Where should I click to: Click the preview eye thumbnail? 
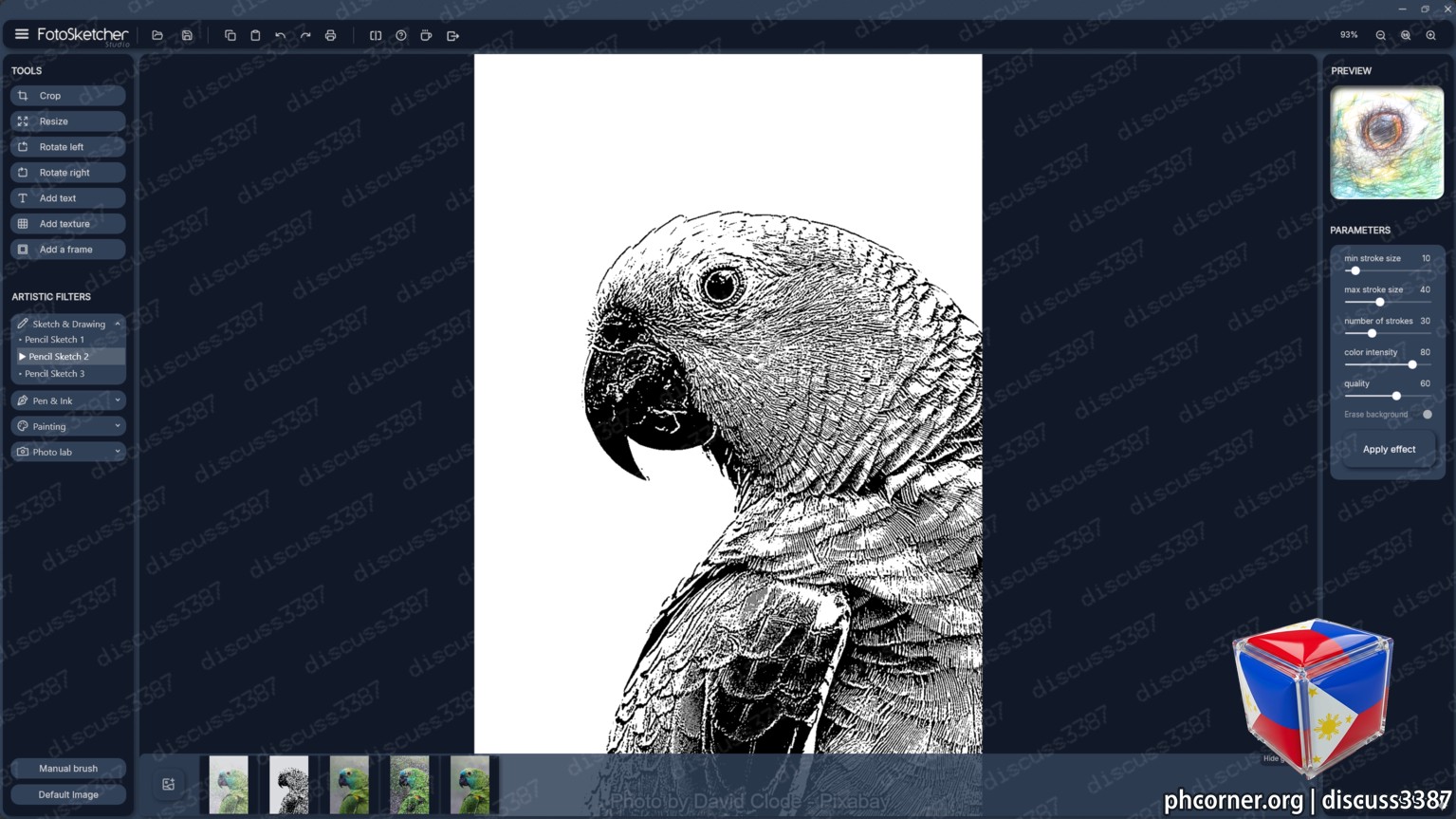click(x=1387, y=142)
